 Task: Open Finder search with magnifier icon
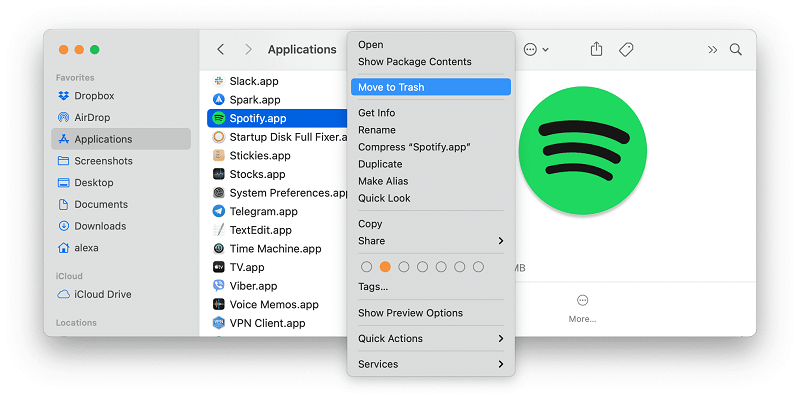coord(736,50)
